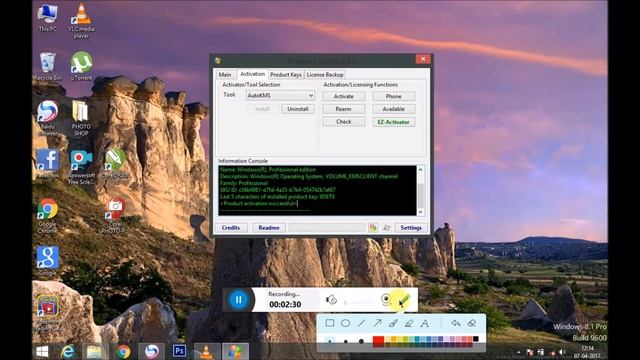Adjust the recorder volume slider
Viewport: 640px width, 360px height.
(359, 302)
